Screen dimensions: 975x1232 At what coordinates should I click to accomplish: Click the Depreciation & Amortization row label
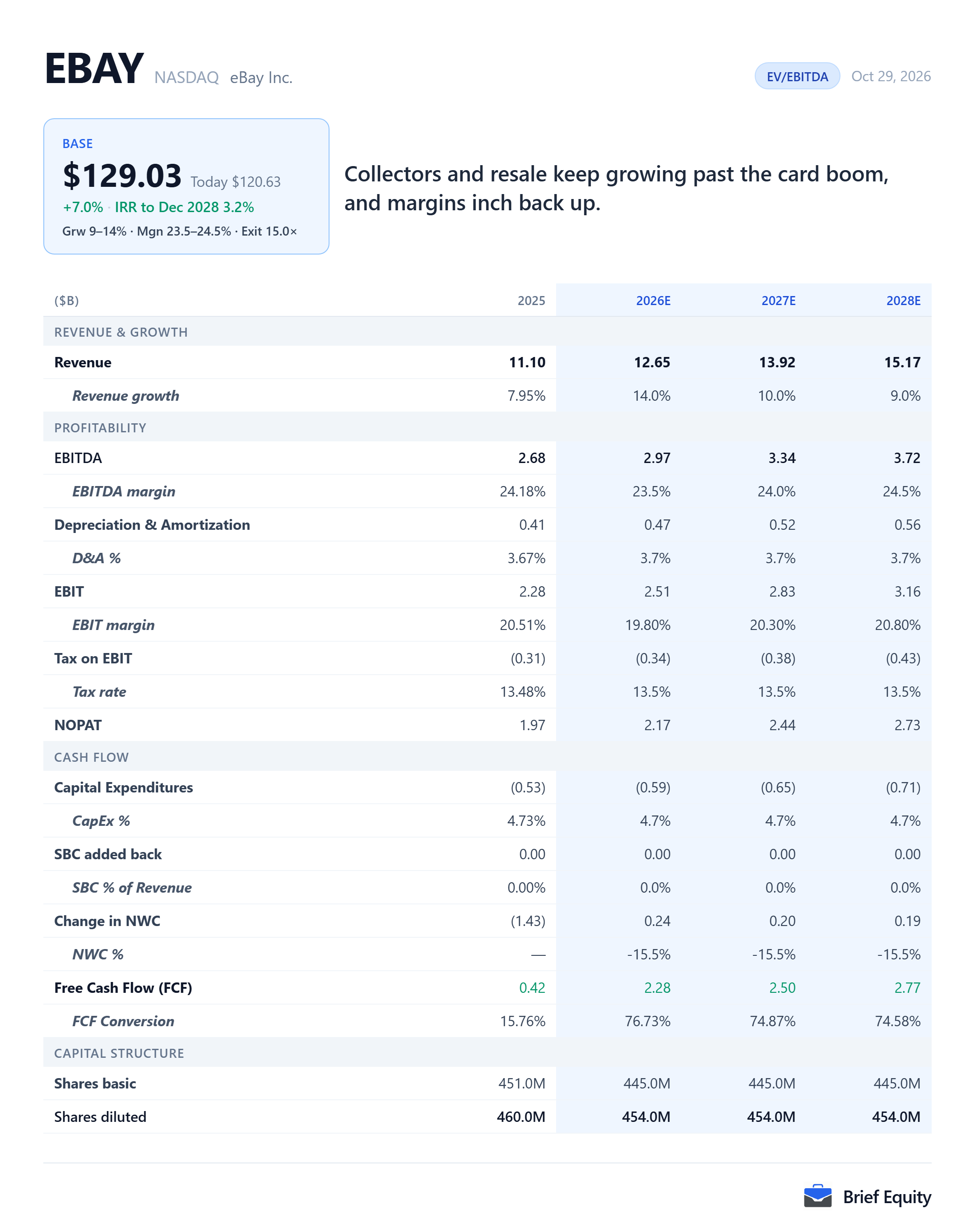[x=152, y=525]
